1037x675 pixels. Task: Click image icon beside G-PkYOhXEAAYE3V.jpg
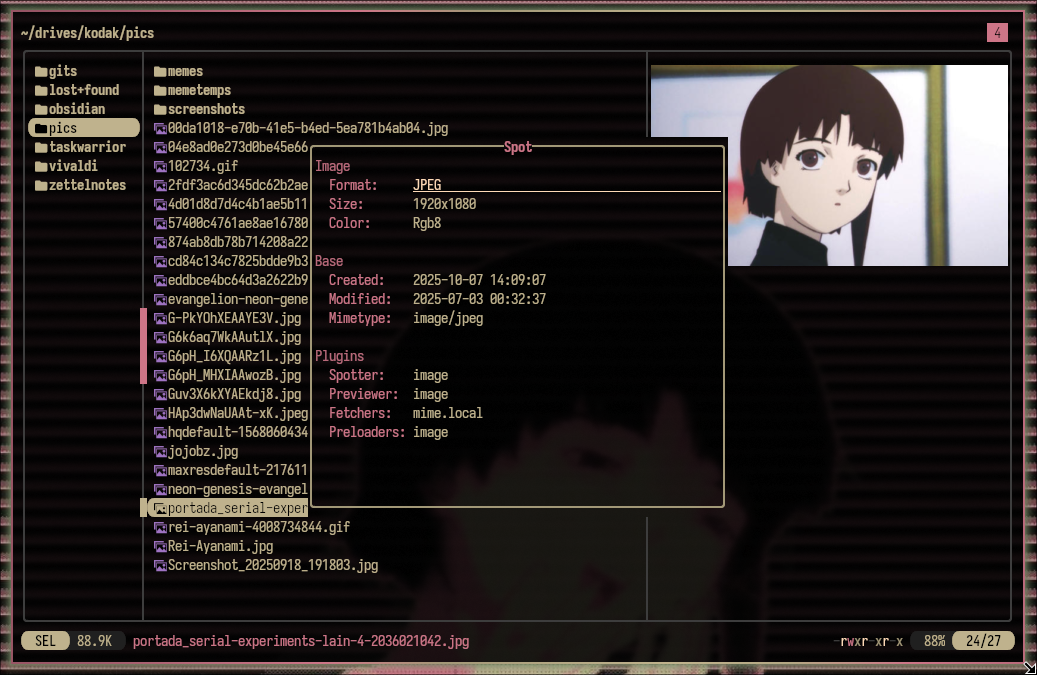click(160, 319)
